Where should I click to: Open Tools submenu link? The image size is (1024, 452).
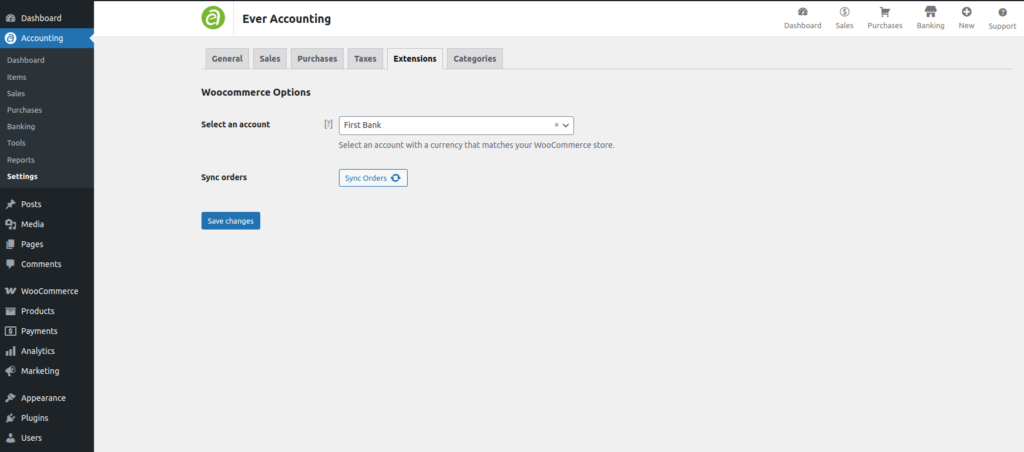[x=16, y=143]
